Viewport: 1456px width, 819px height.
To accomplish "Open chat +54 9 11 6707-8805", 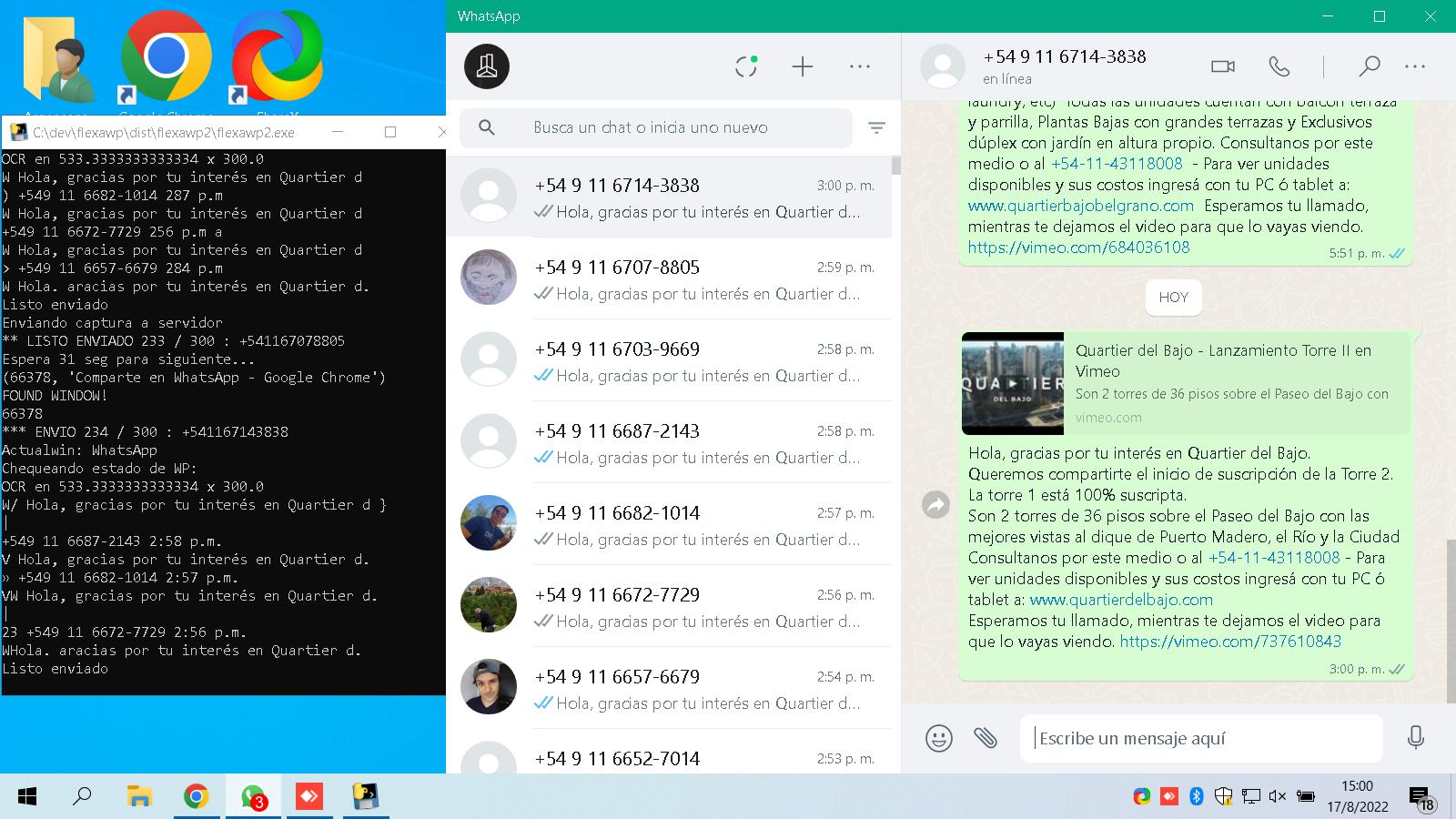I will [669, 278].
